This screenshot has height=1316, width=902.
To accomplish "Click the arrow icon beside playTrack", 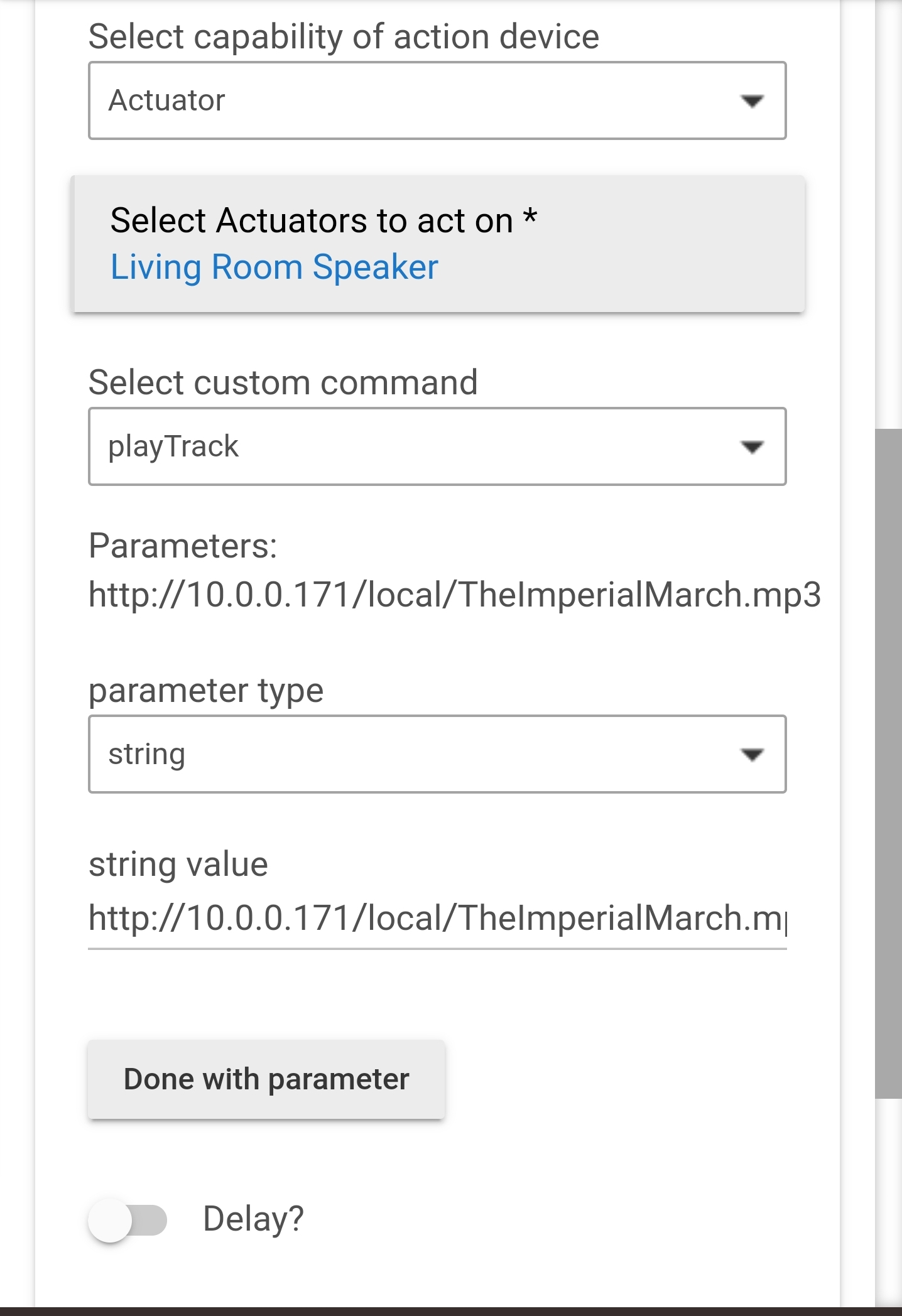I will point(752,447).
